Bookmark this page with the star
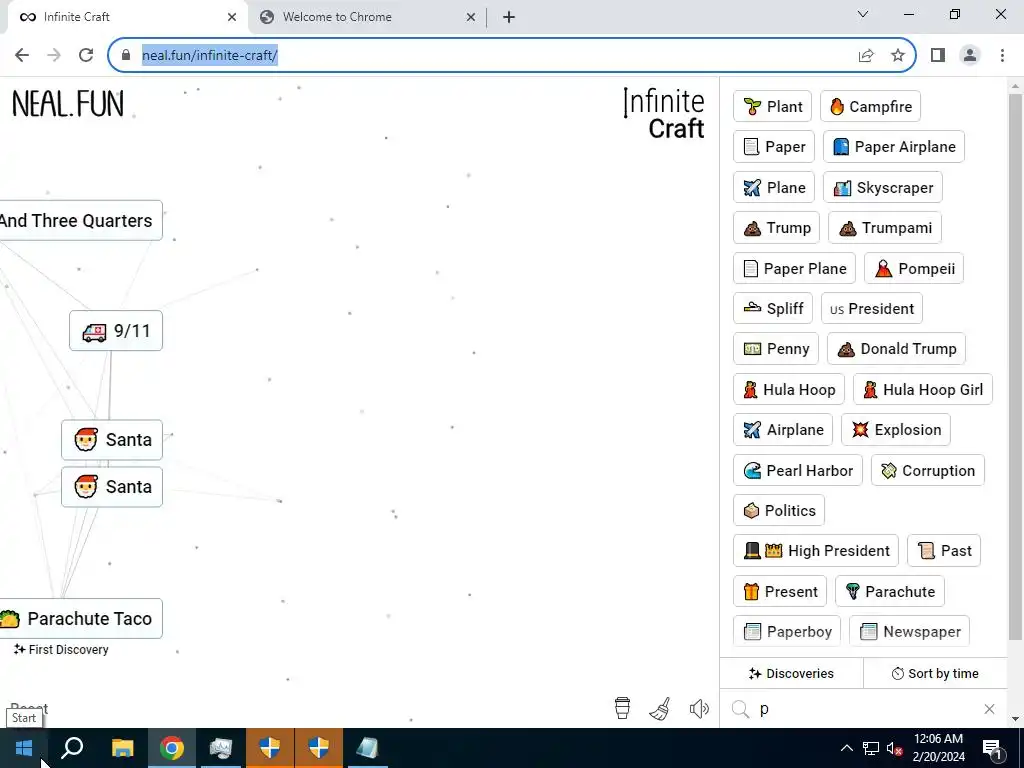This screenshot has width=1024, height=768. pyautogui.click(x=898, y=56)
